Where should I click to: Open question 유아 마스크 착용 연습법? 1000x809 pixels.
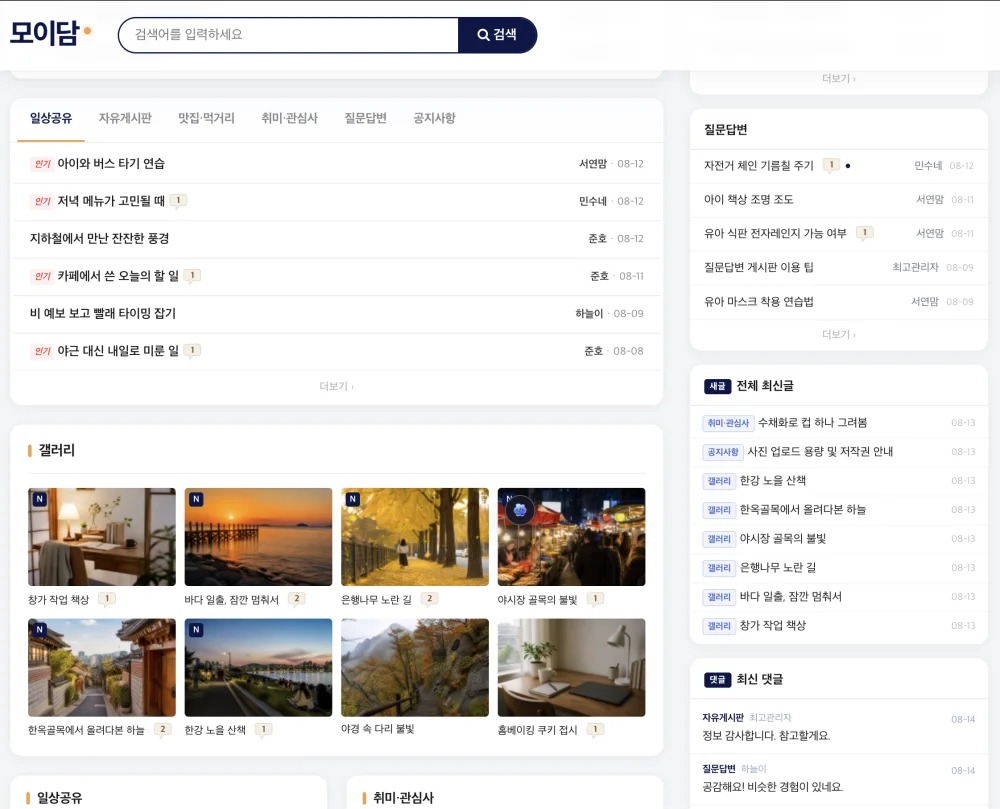click(759, 302)
